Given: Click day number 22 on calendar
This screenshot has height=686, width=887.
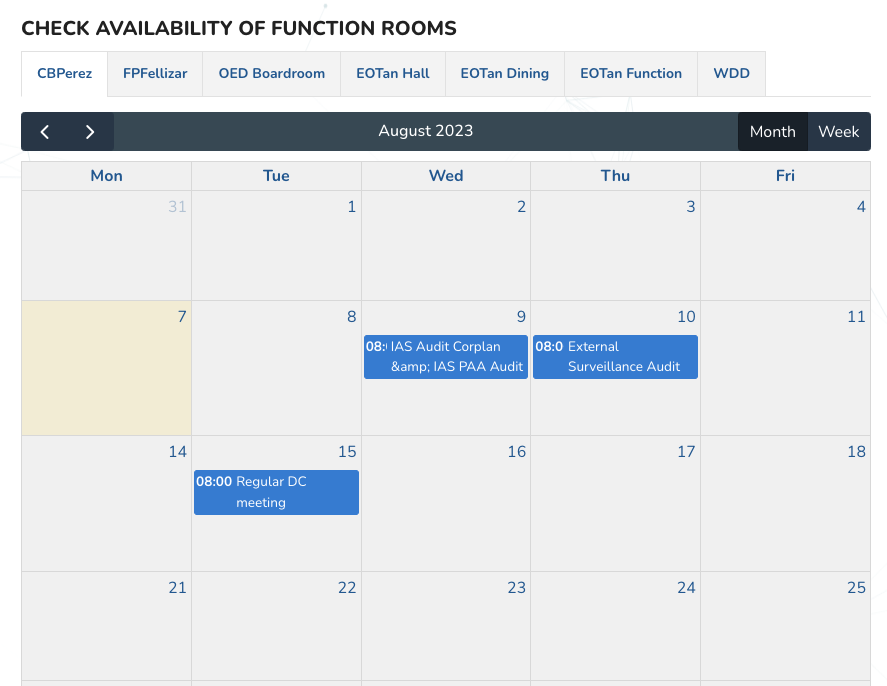Looking at the screenshot, I should 347,588.
